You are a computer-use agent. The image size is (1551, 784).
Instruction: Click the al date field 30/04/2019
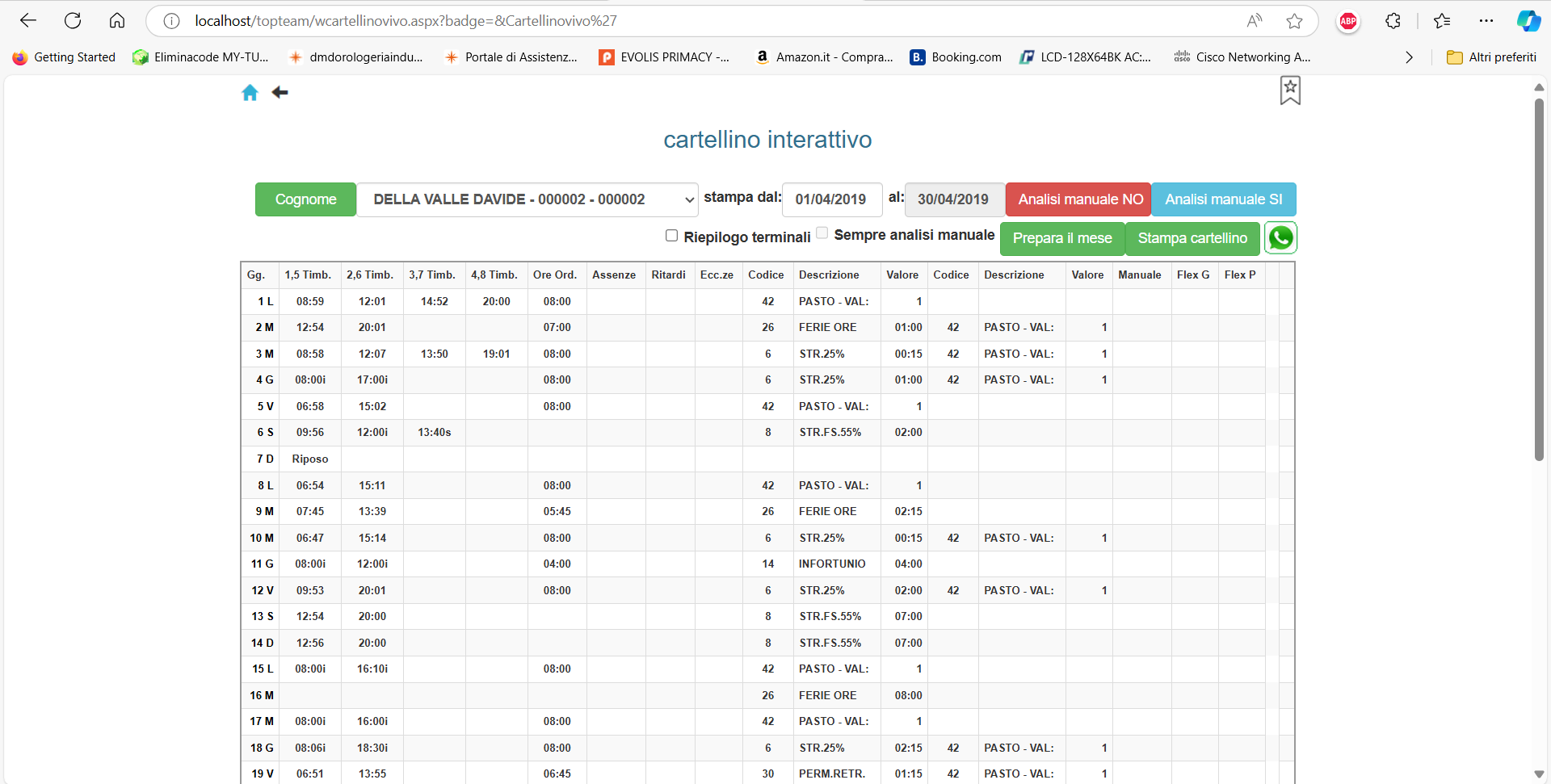[955, 199]
